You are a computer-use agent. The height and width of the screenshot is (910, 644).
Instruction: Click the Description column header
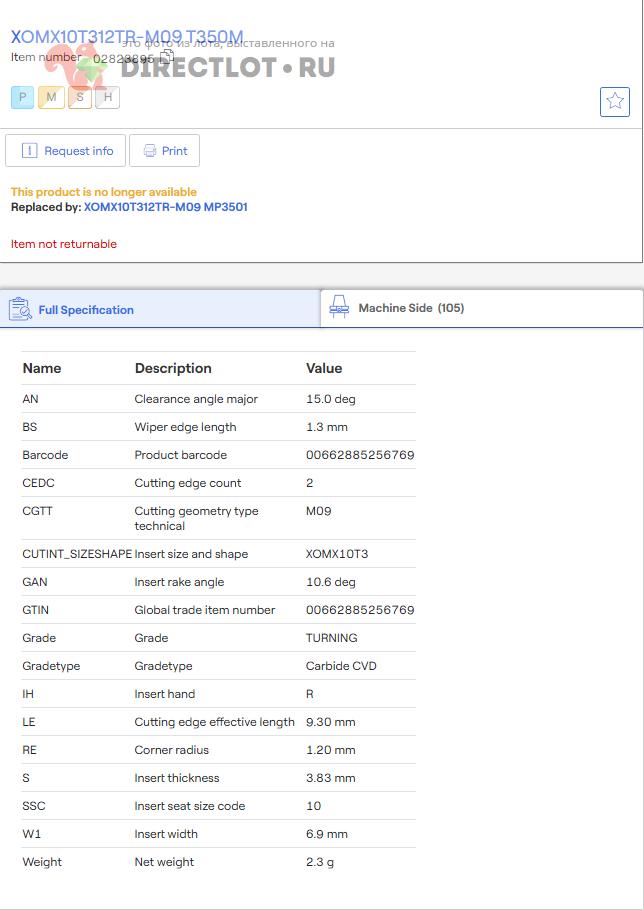click(173, 368)
